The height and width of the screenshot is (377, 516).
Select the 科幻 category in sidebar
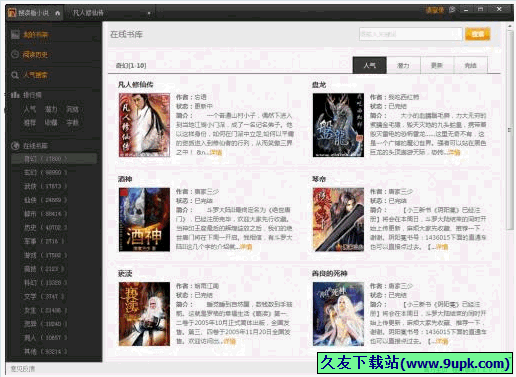pyautogui.click(x=45, y=283)
